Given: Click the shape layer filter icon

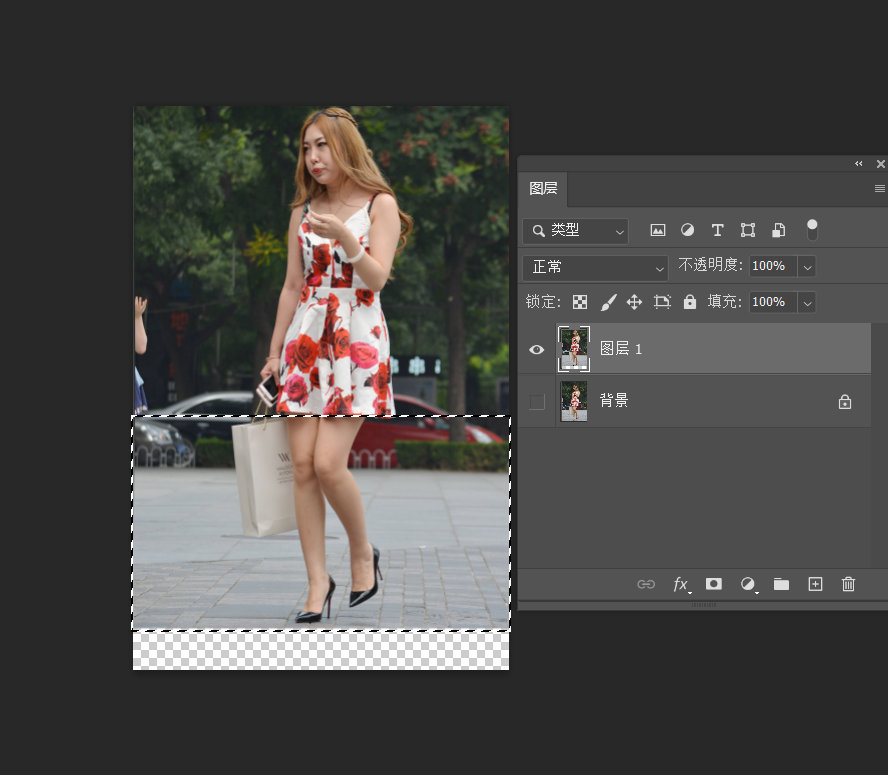Looking at the screenshot, I should 747,230.
